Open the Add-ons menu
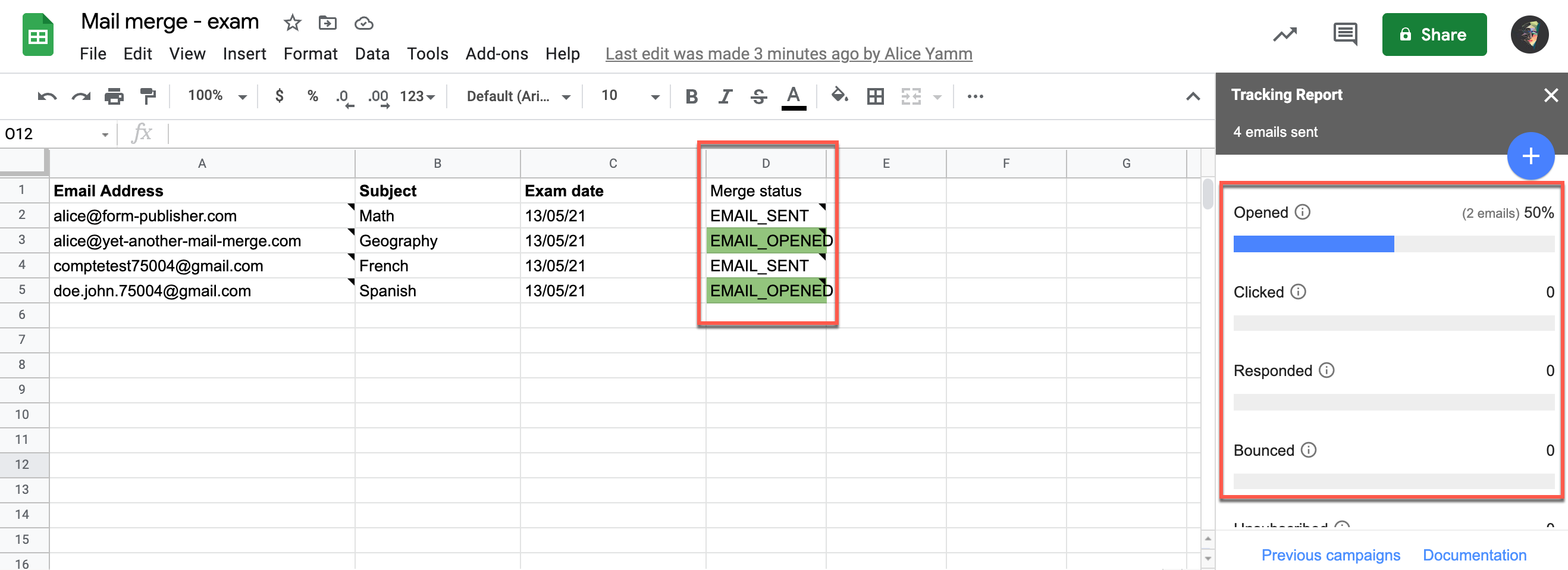This screenshot has height=570, width=1568. point(497,54)
